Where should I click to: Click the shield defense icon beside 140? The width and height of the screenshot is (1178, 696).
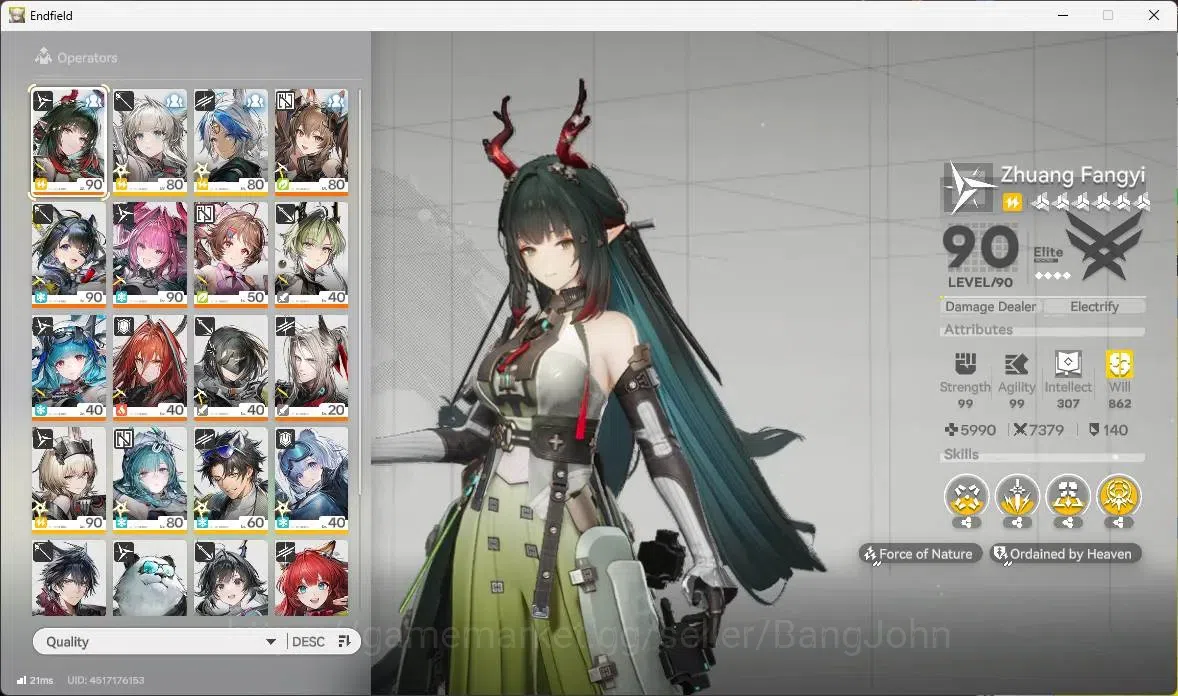click(1094, 430)
